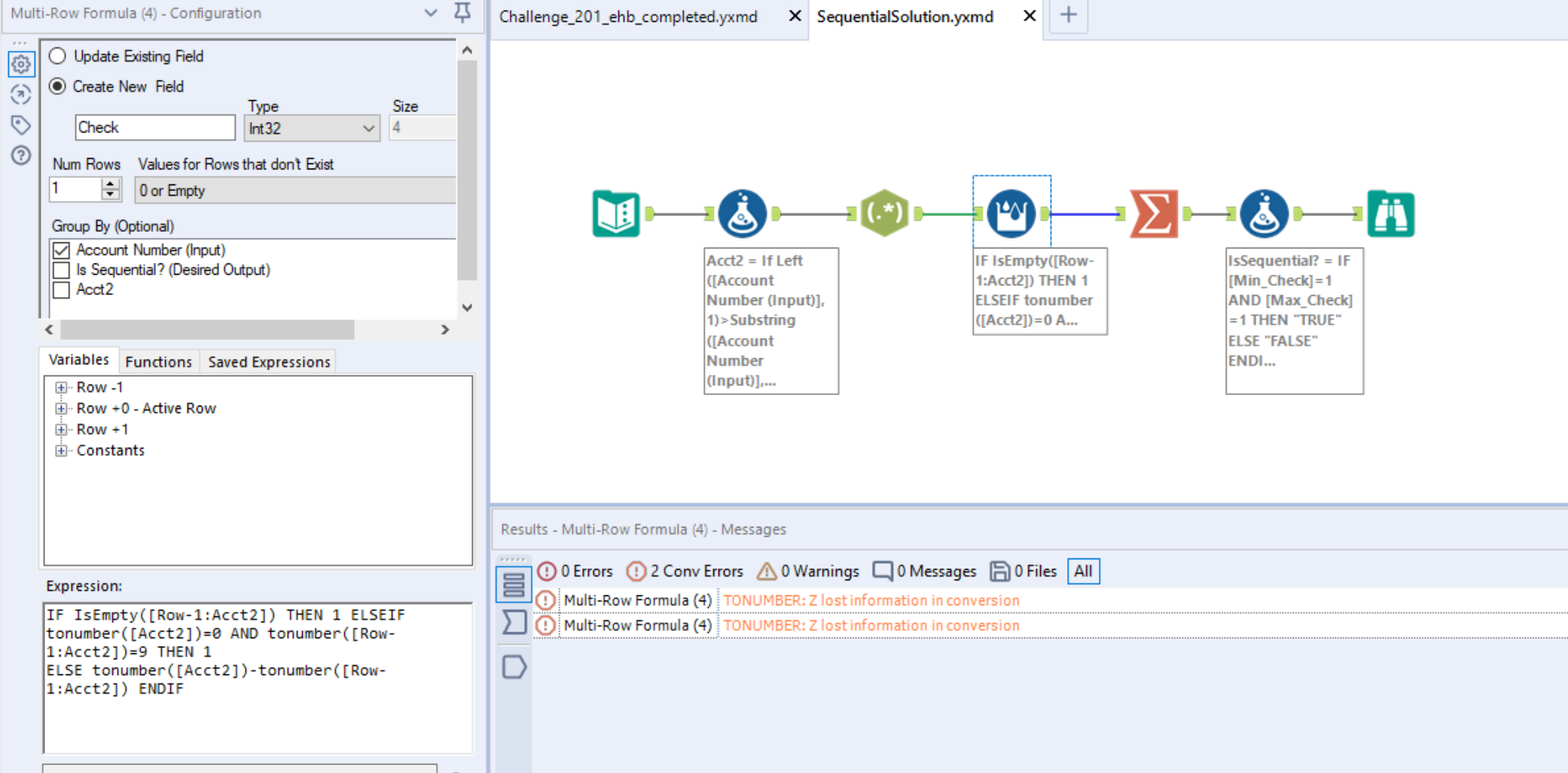Select the Summarize tool in the workflow
1568x773 pixels.
[1155, 213]
